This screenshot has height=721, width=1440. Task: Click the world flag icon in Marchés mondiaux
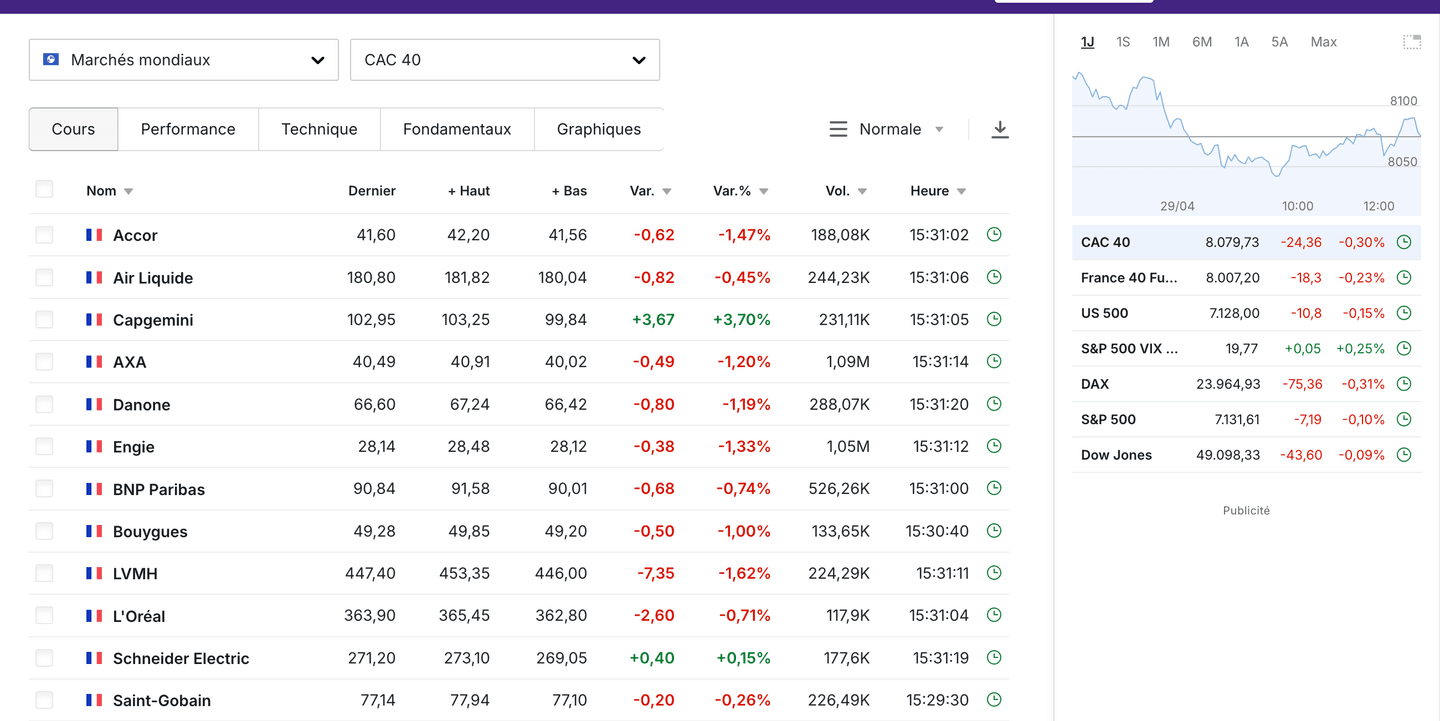[51, 60]
